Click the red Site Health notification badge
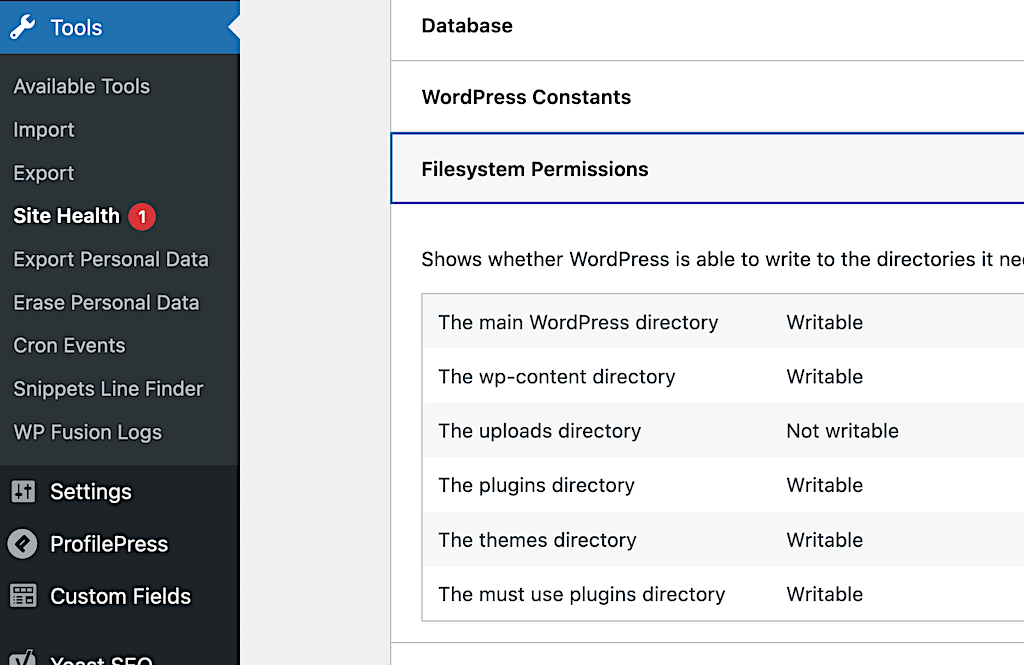Screen dimensions: 1024x665 (x=142, y=216)
